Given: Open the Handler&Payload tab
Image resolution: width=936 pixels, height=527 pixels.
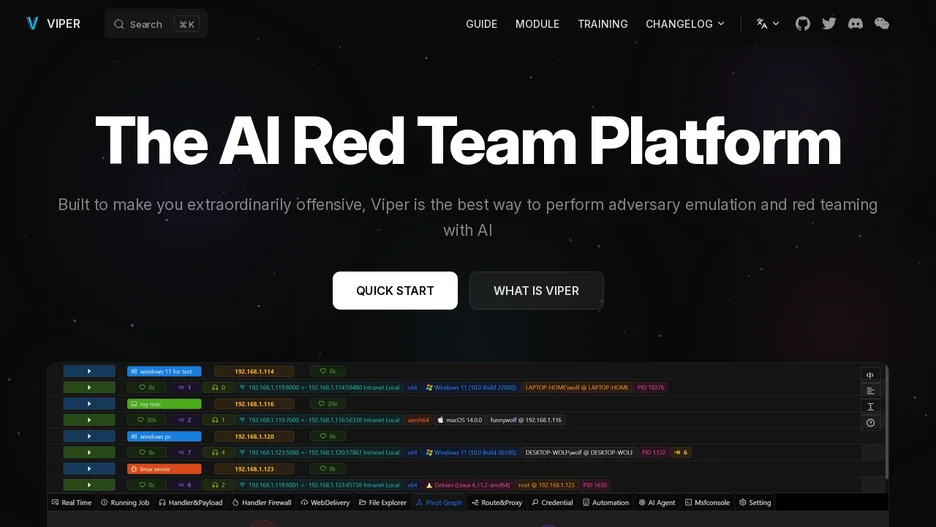Looking at the screenshot, I should 190,503.
